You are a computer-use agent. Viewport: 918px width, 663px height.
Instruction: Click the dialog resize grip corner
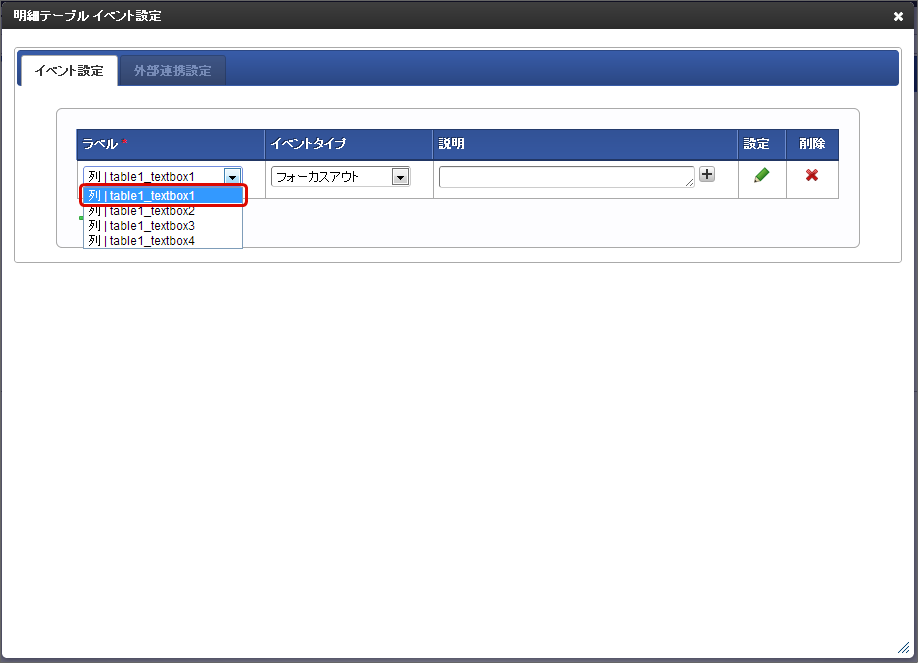coord(903,648)
